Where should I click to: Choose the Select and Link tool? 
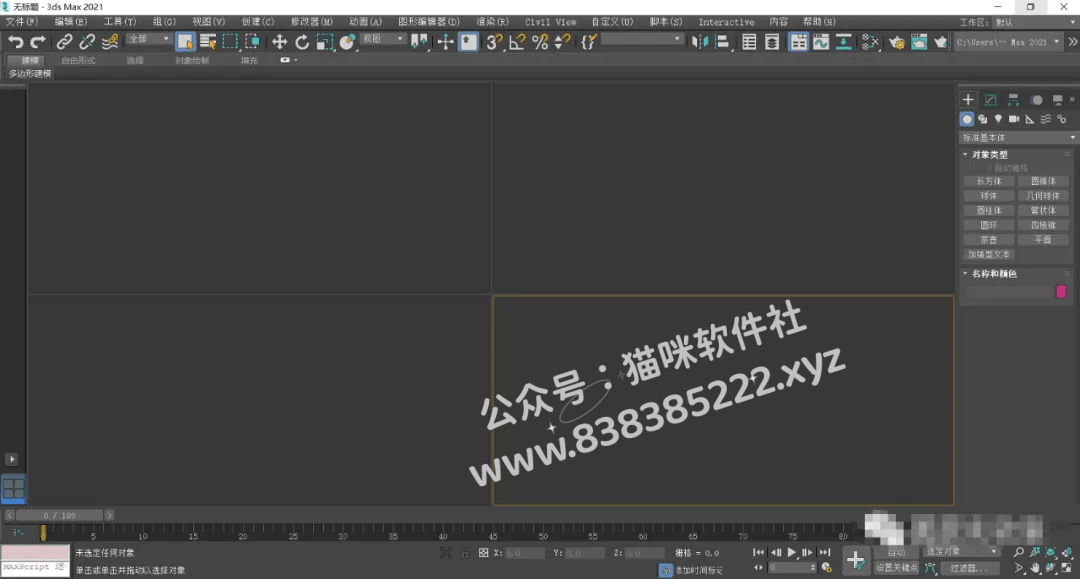64,42
